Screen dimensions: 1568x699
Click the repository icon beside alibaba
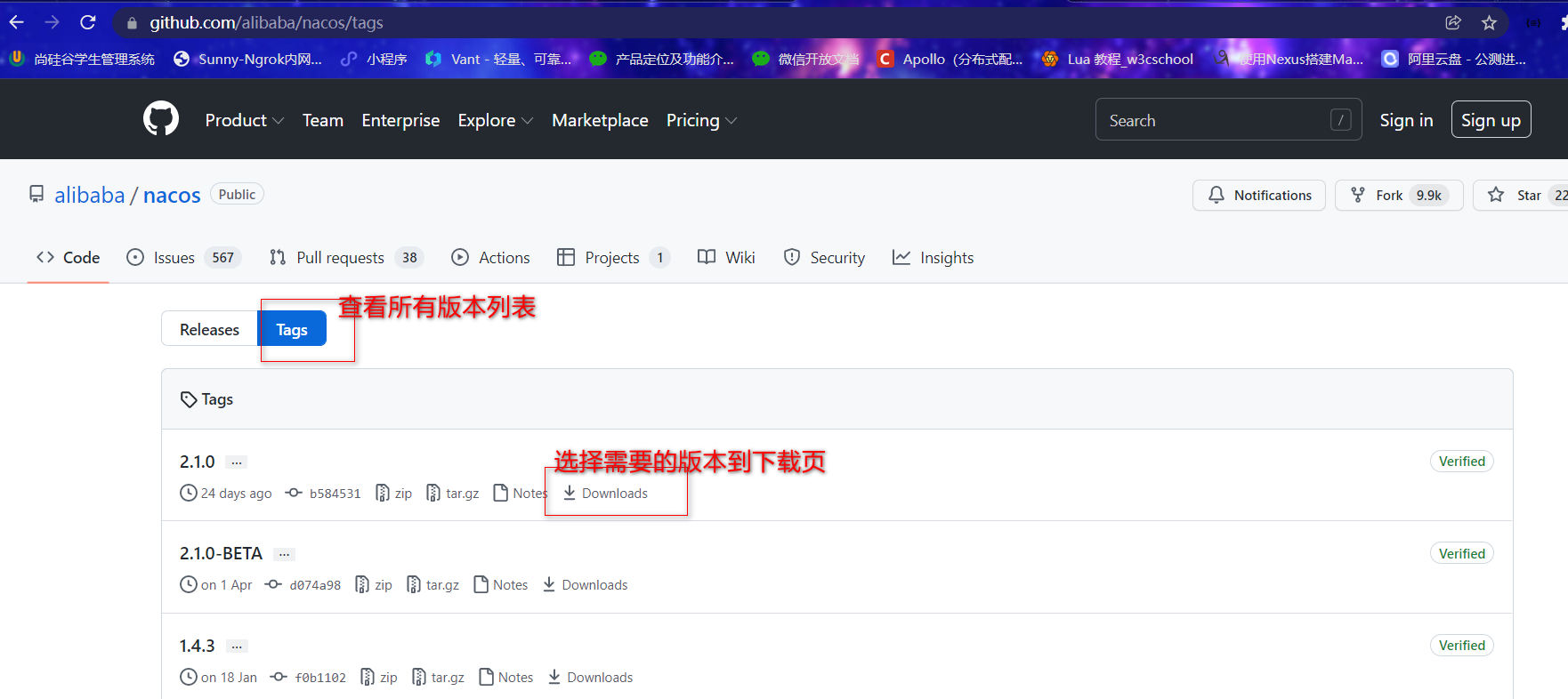[x=36, y=194]
